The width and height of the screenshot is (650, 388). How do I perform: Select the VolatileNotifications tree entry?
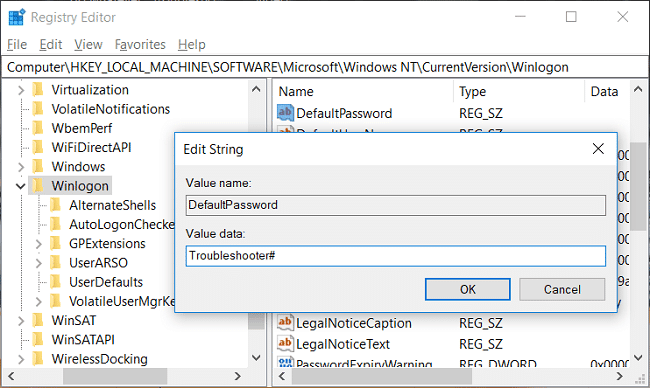[111, 109]
